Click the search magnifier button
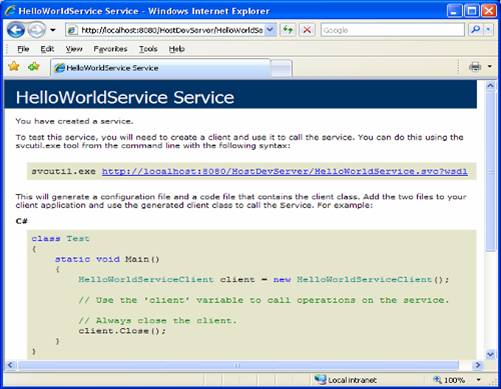The image size is (501, 389). (476, 30)
